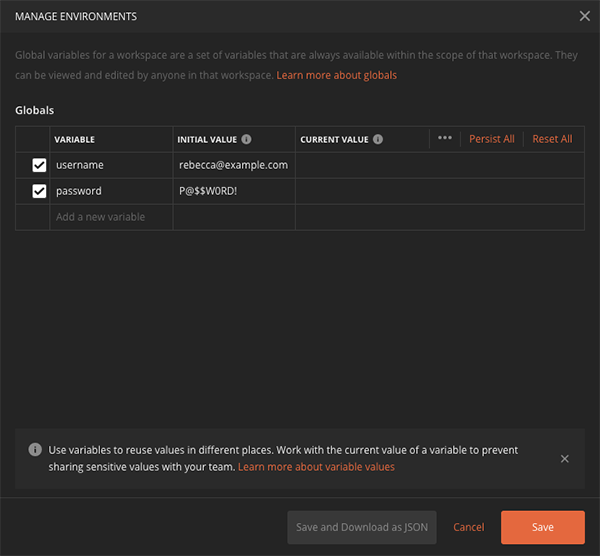Click Reset All

[552, 139]
